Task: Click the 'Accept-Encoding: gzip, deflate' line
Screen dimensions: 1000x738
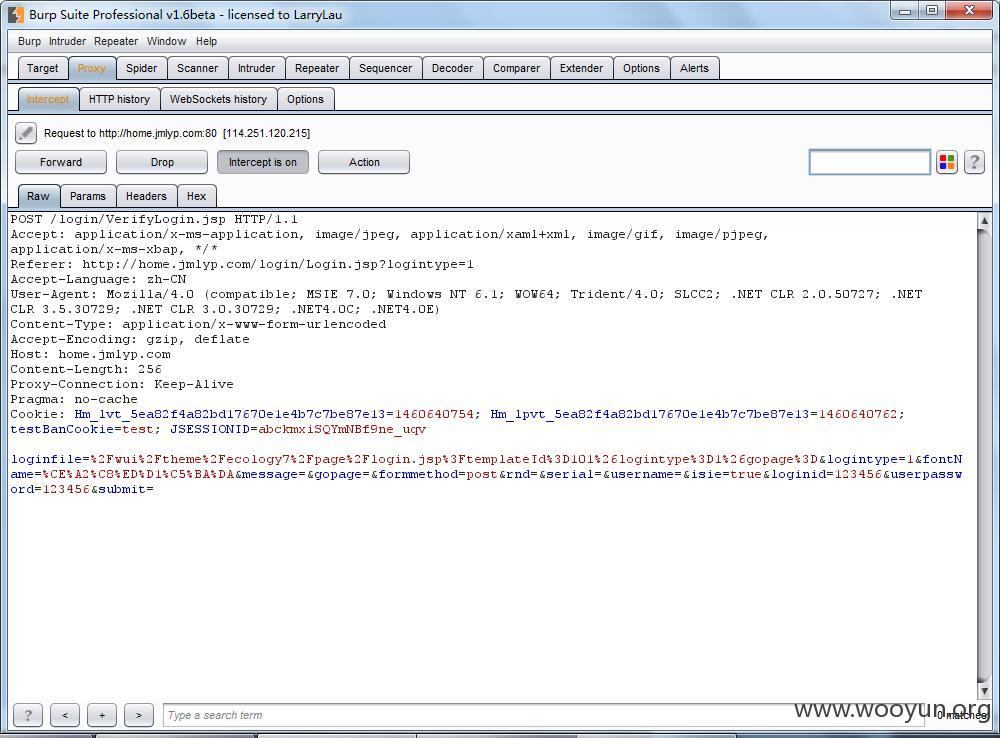Action: click(130, 339)
